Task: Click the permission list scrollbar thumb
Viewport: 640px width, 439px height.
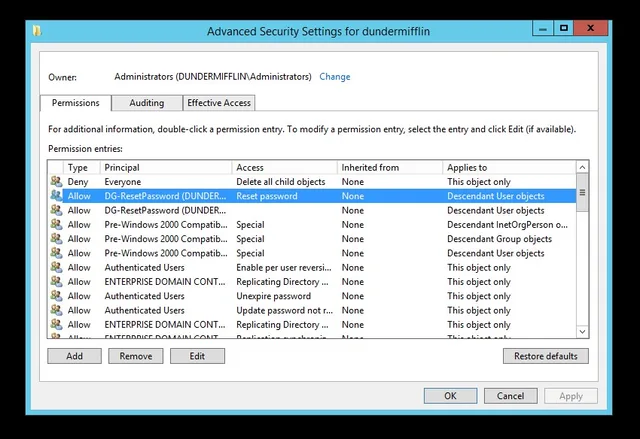Action: (x=582, y=193)
